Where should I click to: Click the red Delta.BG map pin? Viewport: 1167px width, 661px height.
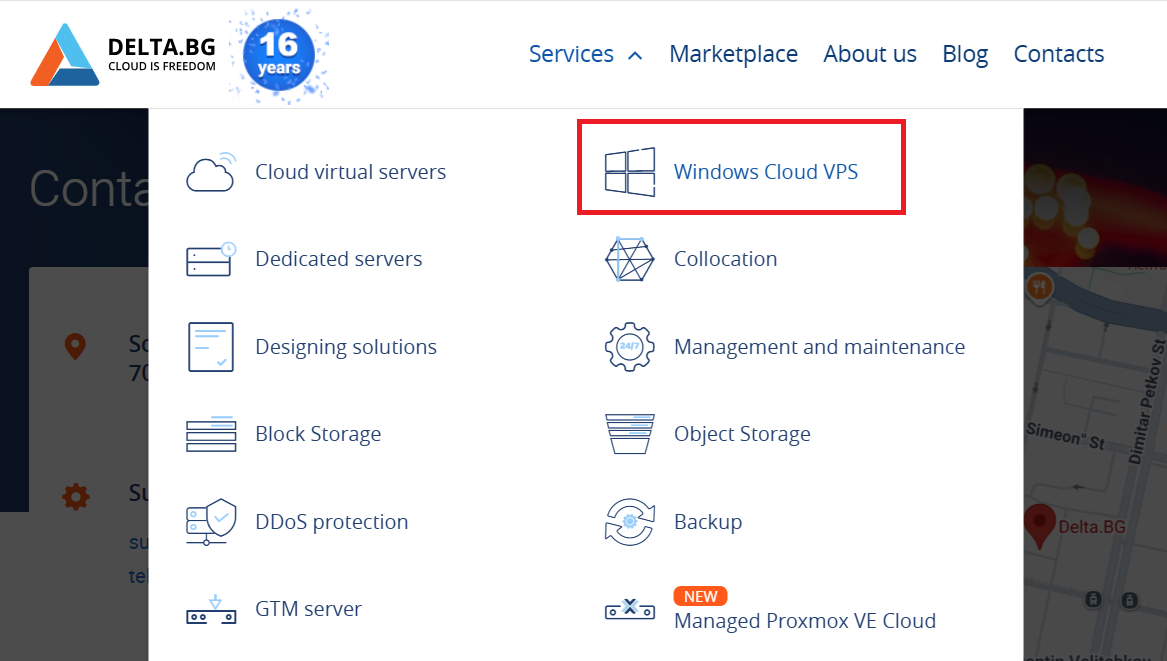click(1040, 526)
